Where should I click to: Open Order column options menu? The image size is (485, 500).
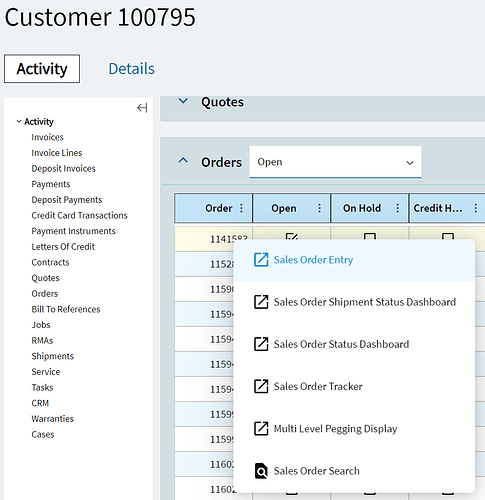(241, 208)
